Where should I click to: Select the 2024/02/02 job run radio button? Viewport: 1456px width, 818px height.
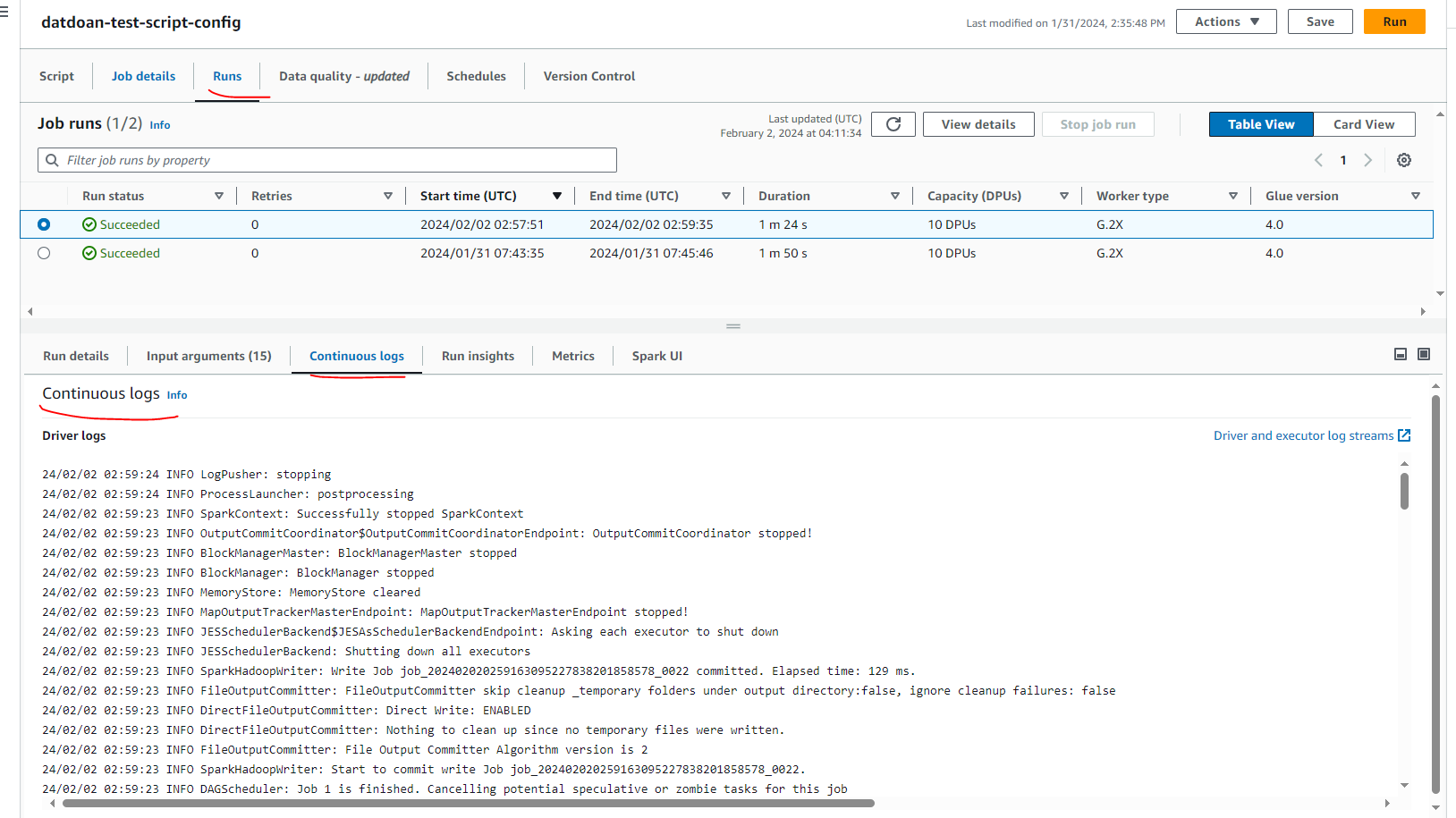(44, 224)
